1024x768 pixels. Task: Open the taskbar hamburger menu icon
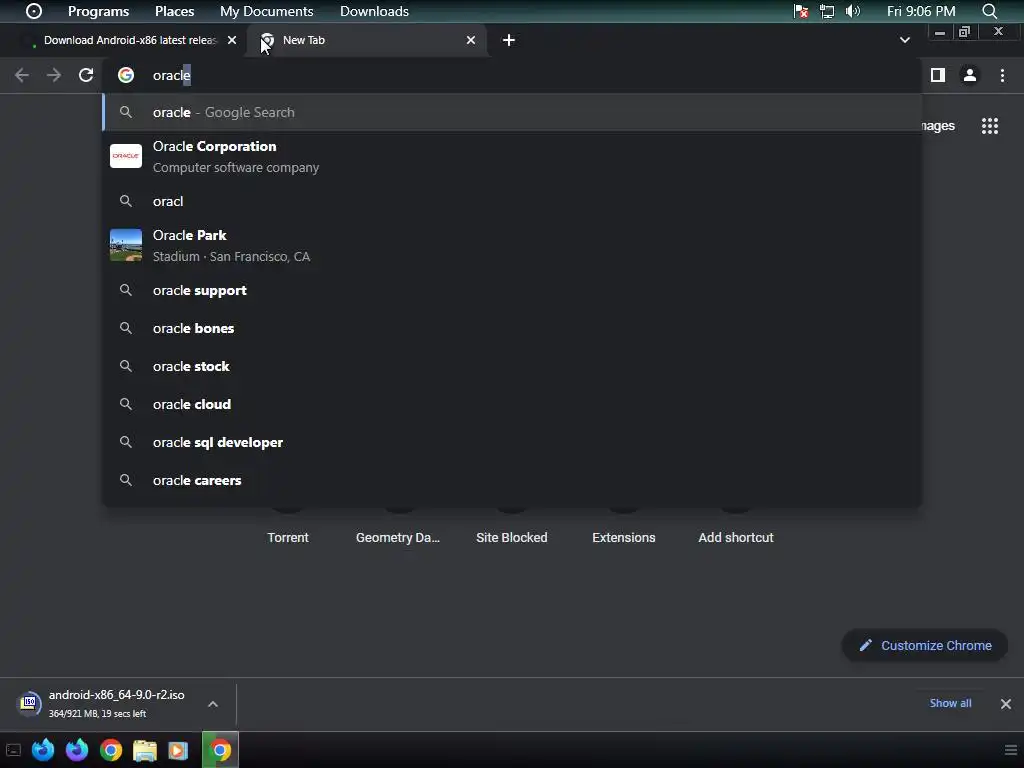point(1011,750)
